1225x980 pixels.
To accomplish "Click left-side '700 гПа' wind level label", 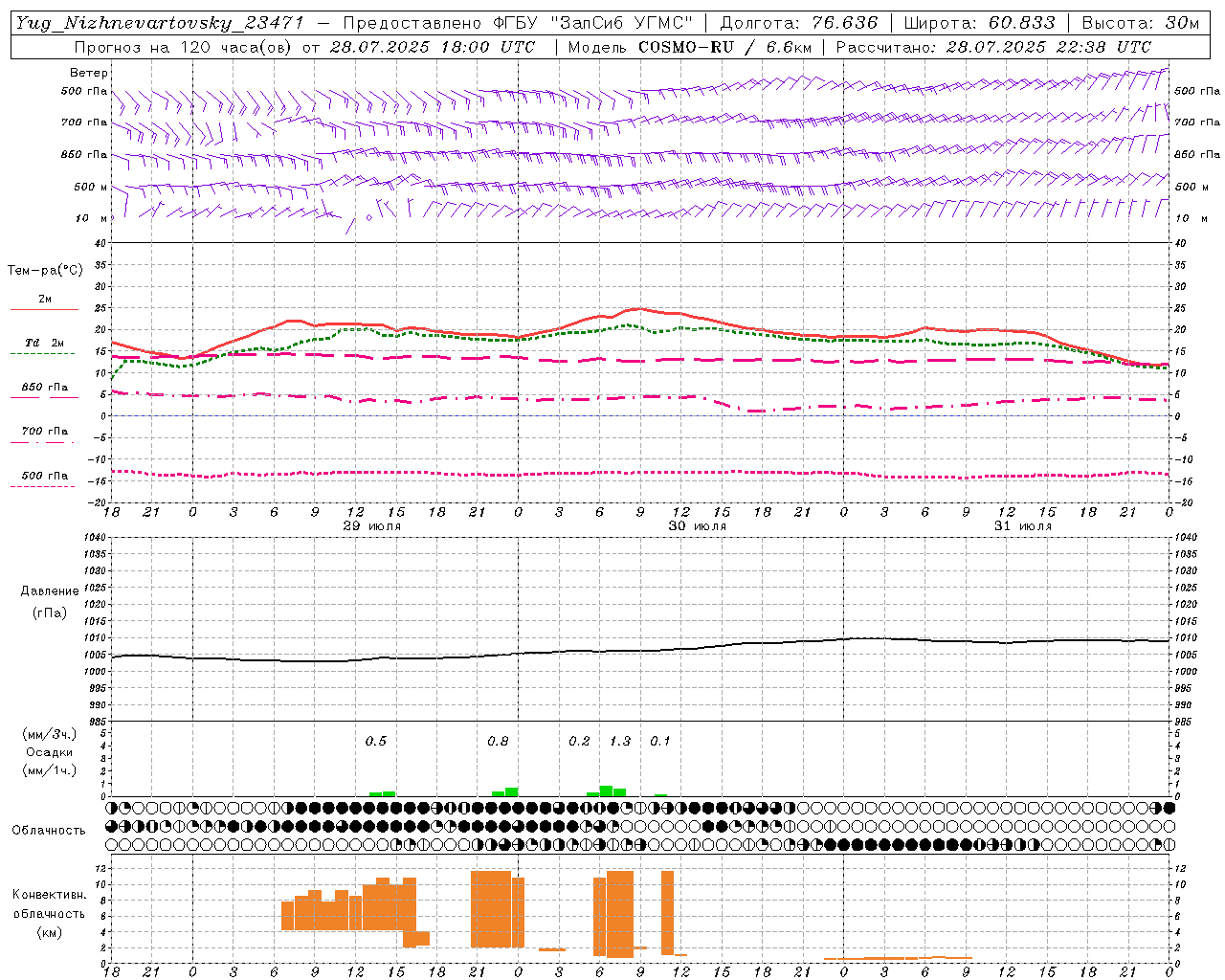I will click(x=84, y=122).
